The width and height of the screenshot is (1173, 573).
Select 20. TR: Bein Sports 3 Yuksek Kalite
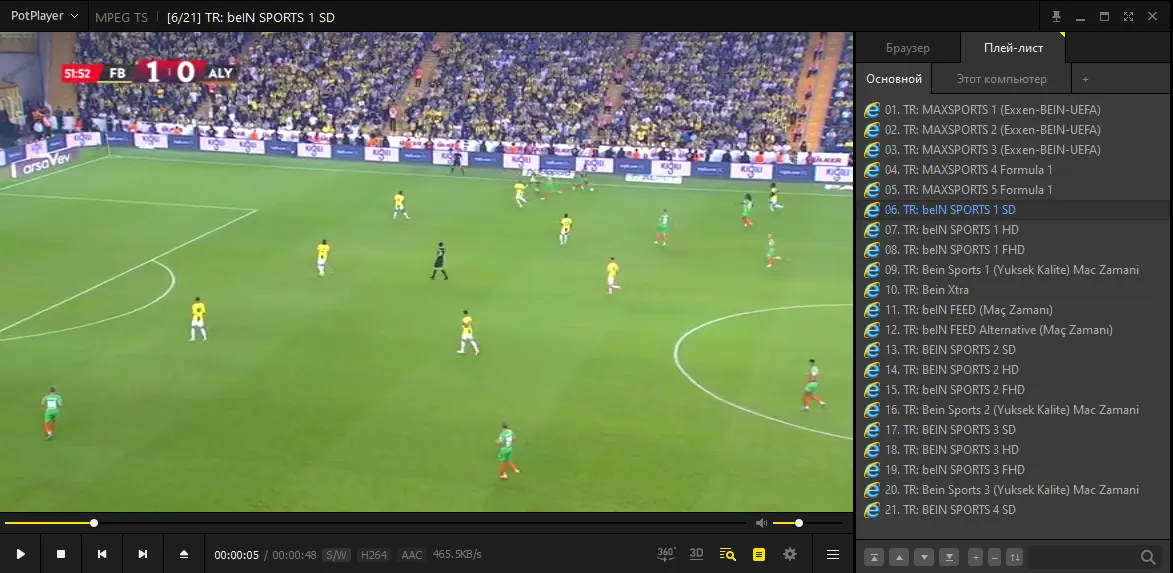(1012, 490)
